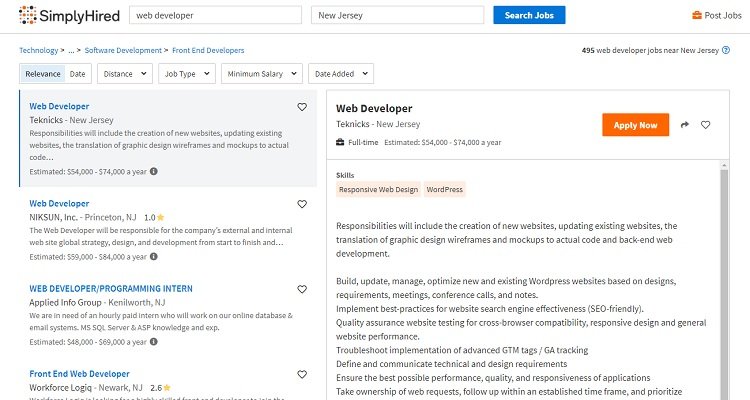This screenshot has height=400, width=750.
Task: Open NIKSUN Web Developer job title
Action: click(x=59, y=203)
